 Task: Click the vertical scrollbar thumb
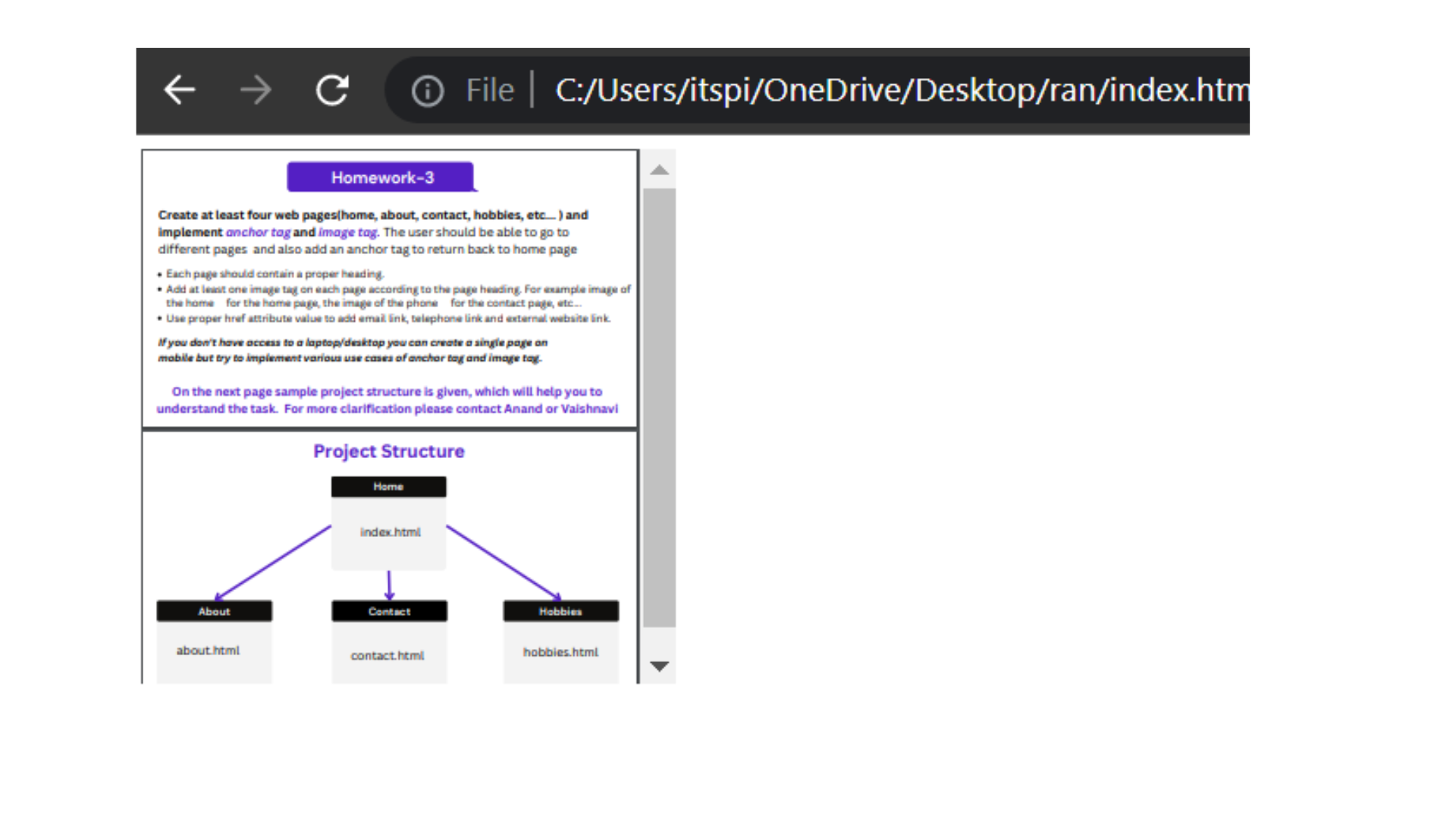pos(660,408)
